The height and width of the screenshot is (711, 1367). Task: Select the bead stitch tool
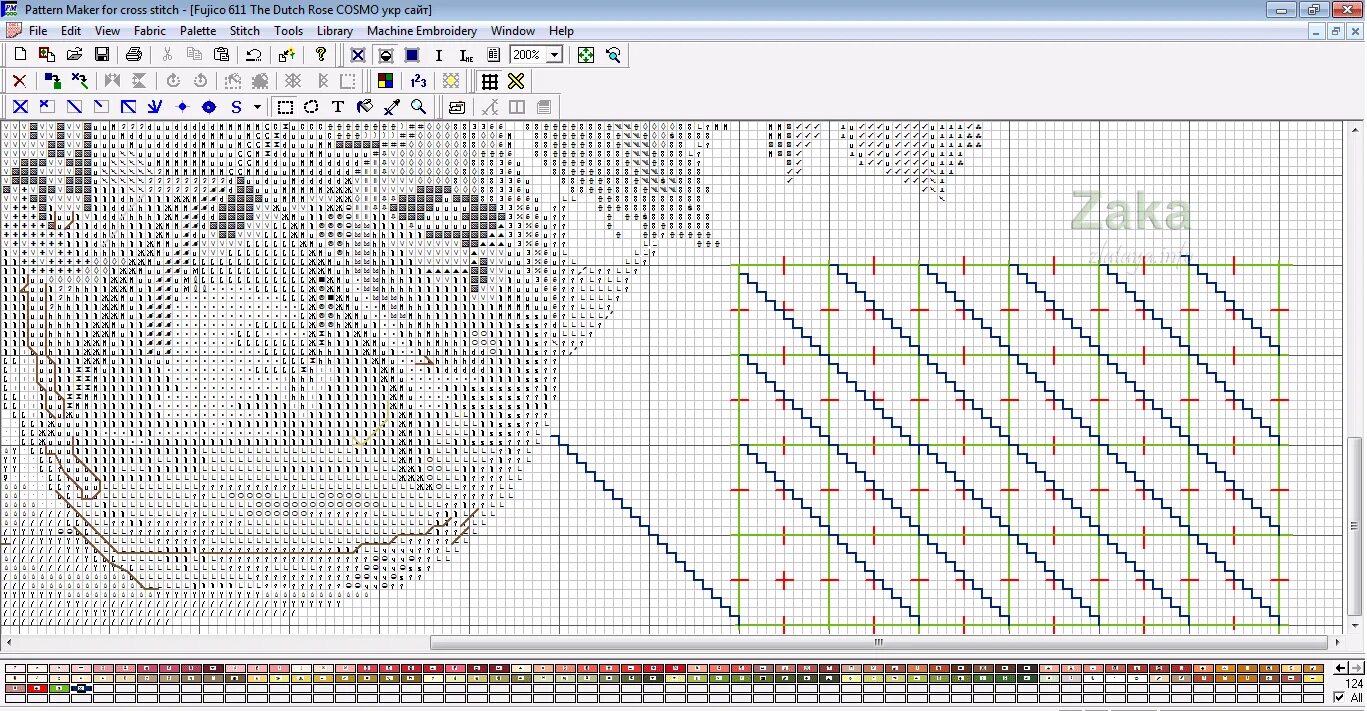(209, 107)
